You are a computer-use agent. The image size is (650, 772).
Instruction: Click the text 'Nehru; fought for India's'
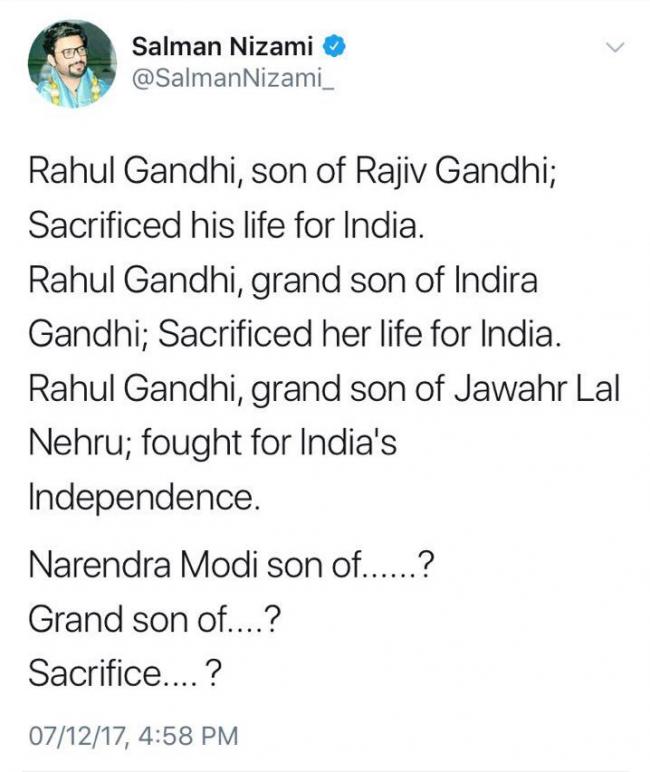click(212, 442)
